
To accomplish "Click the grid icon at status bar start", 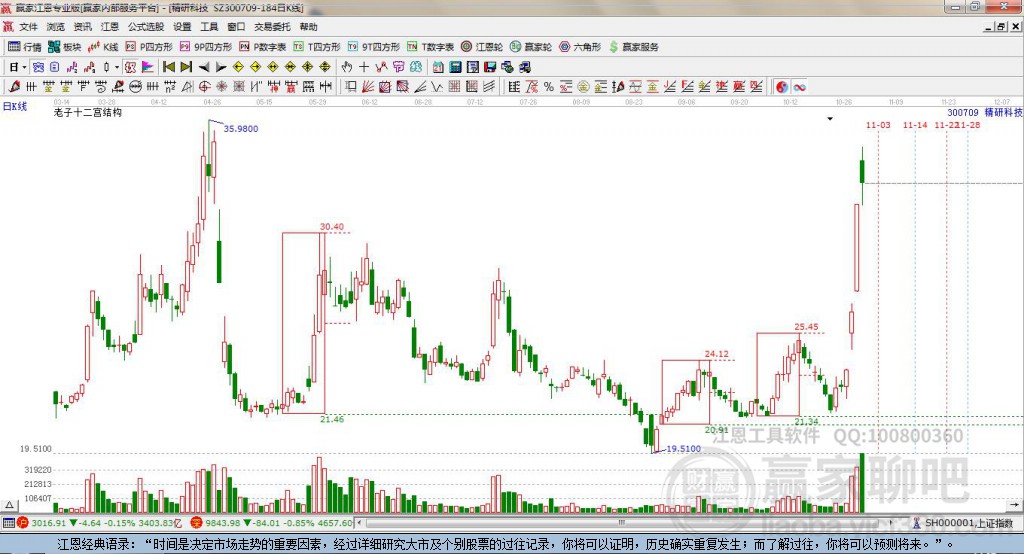I will (8, 523).
